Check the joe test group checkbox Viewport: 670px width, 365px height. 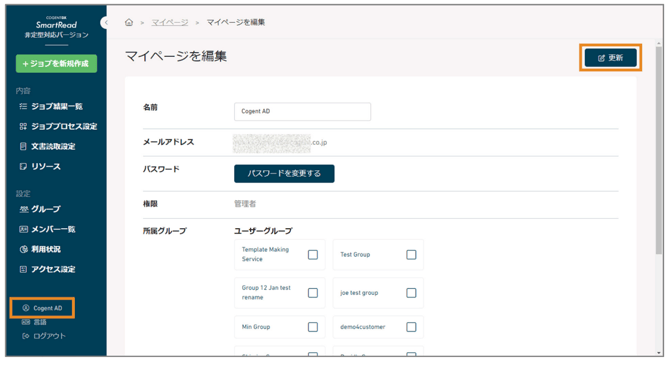[411, 293]
